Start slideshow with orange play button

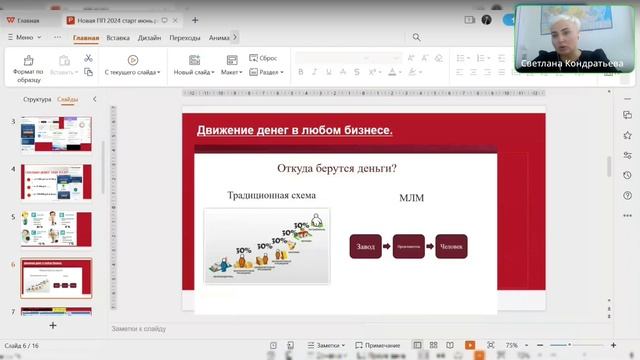pos(470,345)
